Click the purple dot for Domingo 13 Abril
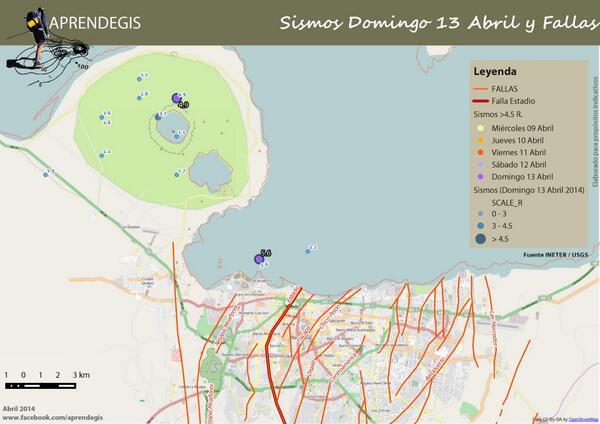The height and width of the screenshot is (424, 600). pyautogui.click(x=481, y=177)
